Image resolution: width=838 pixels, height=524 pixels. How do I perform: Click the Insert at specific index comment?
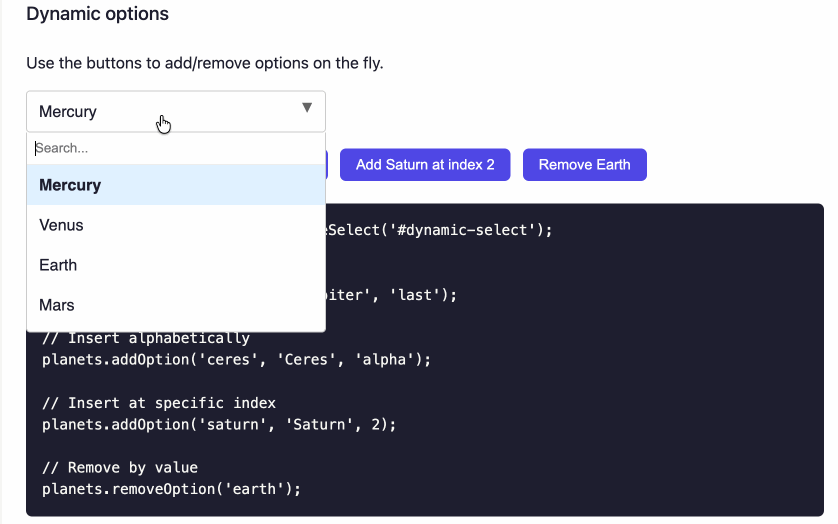[158, 403]
